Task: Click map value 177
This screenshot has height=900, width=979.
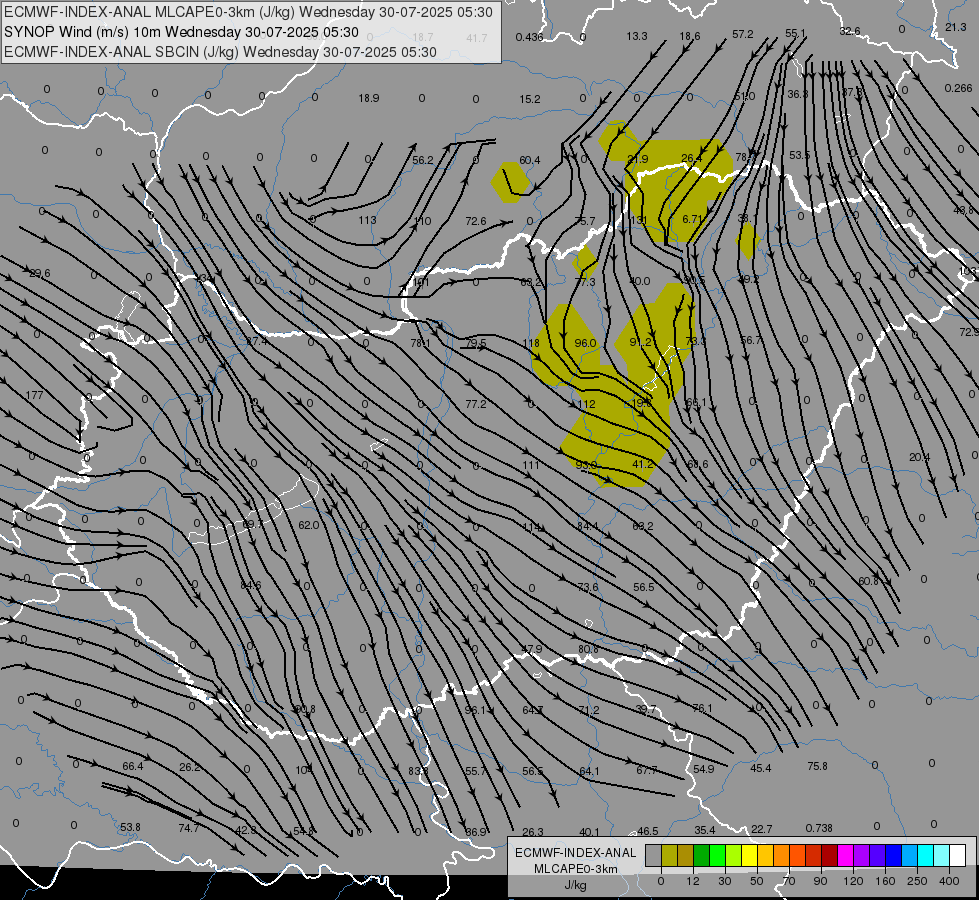Action: click(34, 395)
